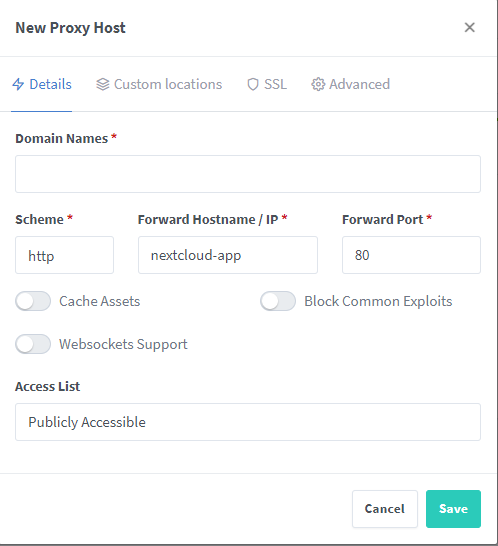Open the SSL tab label

coord(275,84)
